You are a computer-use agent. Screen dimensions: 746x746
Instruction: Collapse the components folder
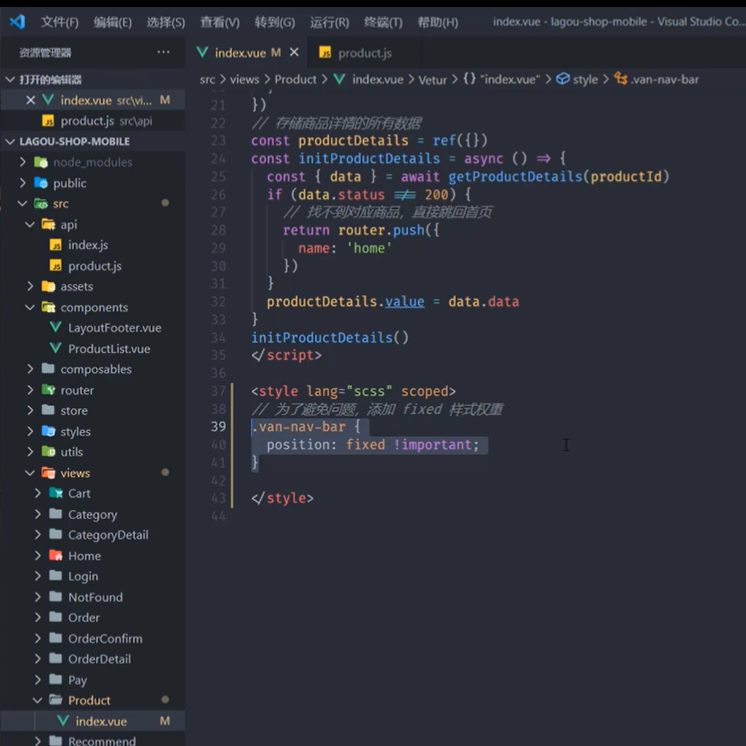[93, 307]
